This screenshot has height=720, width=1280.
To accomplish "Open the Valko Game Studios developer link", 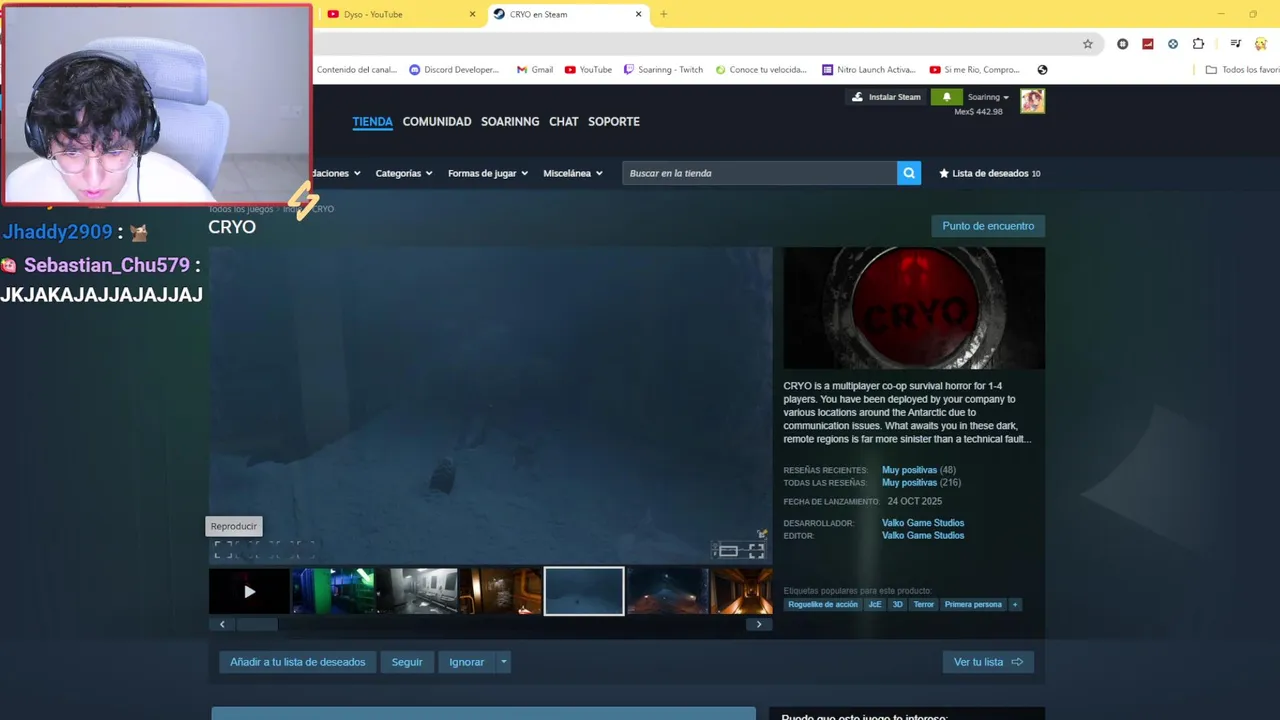I will point(923,523).
